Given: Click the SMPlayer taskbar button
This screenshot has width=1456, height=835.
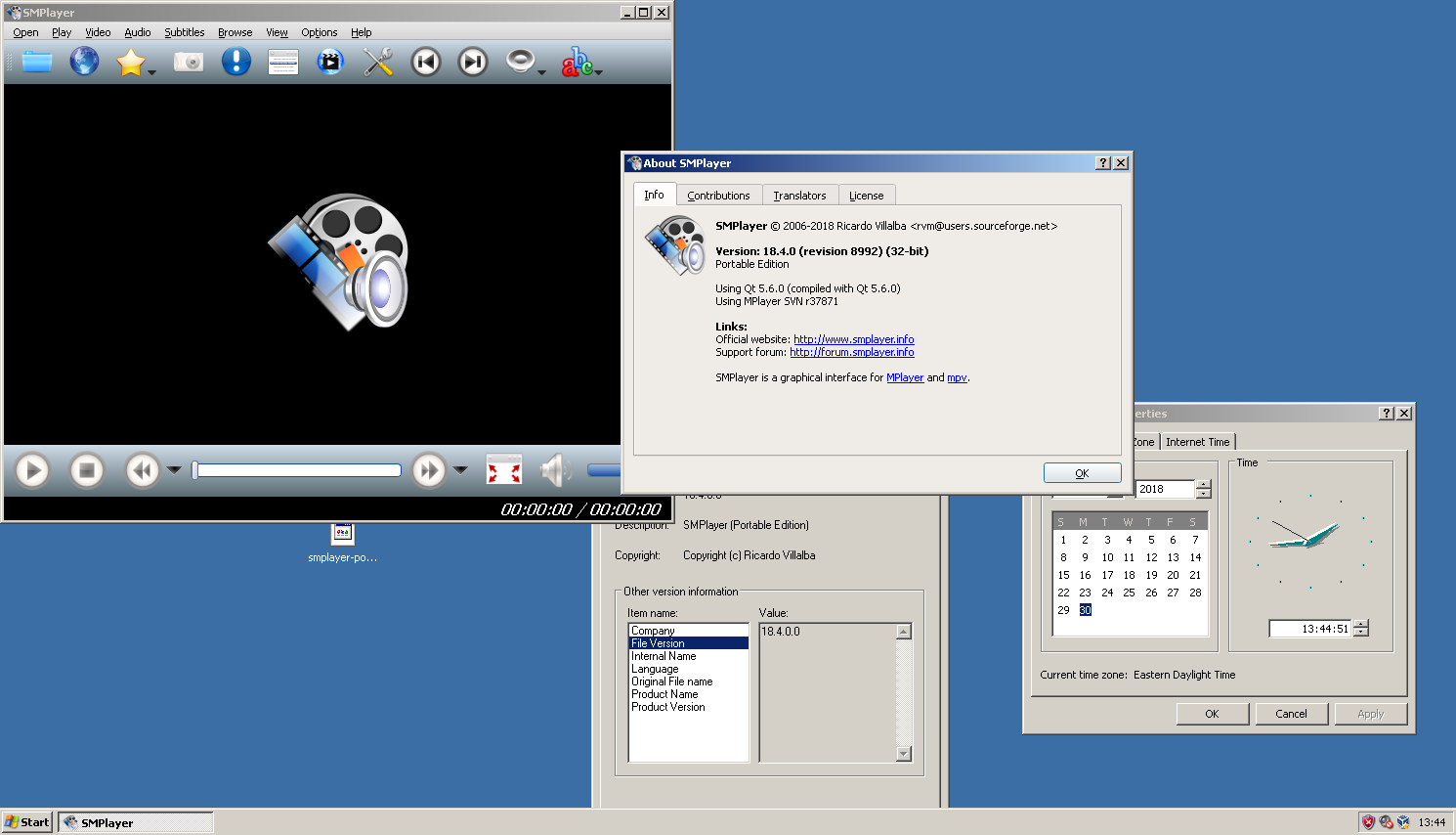Looking at the screenshot, I should click(x=136, y=822).
